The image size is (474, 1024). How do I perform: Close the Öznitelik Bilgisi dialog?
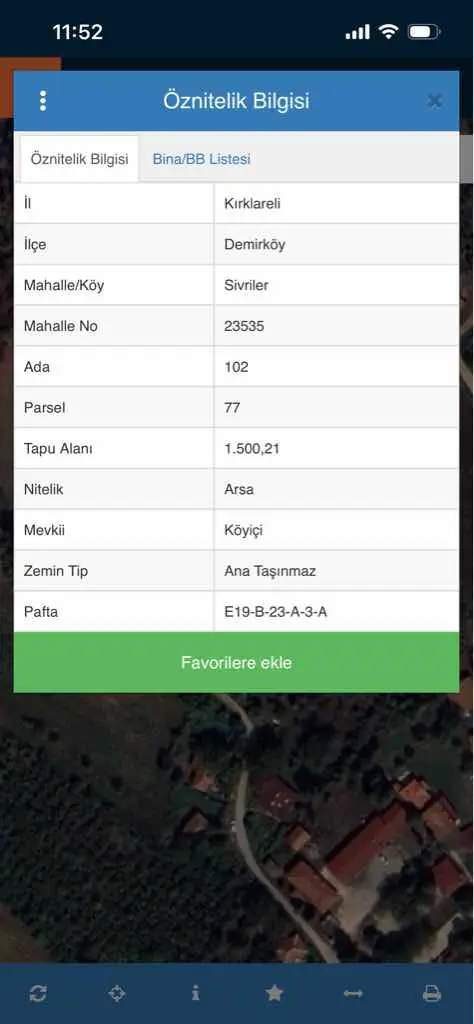point(434,101)
